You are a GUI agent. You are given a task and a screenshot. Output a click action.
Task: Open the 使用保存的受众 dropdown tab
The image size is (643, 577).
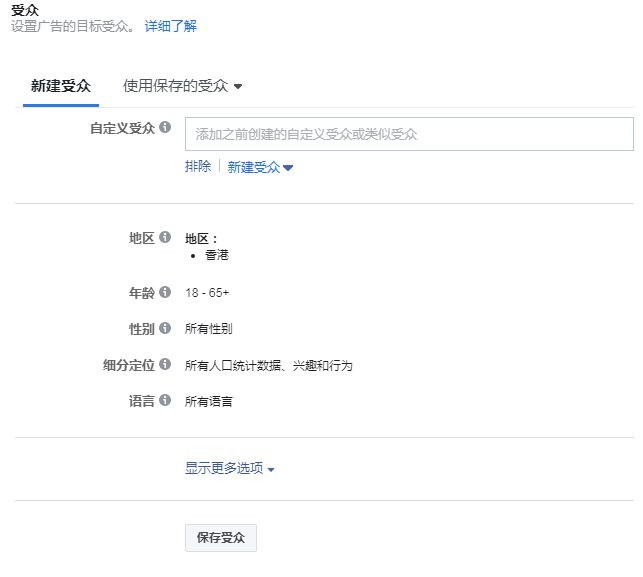pos(182,86)
